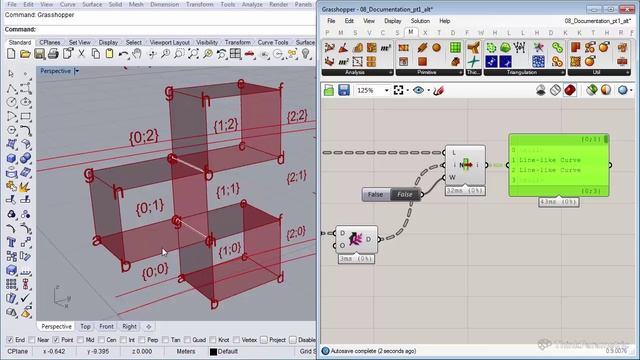Viewport: 640px width, 360px height.
Task: Open the zoom extents dropdown arrow in Grasshopper
Action: tap(408, 91)
